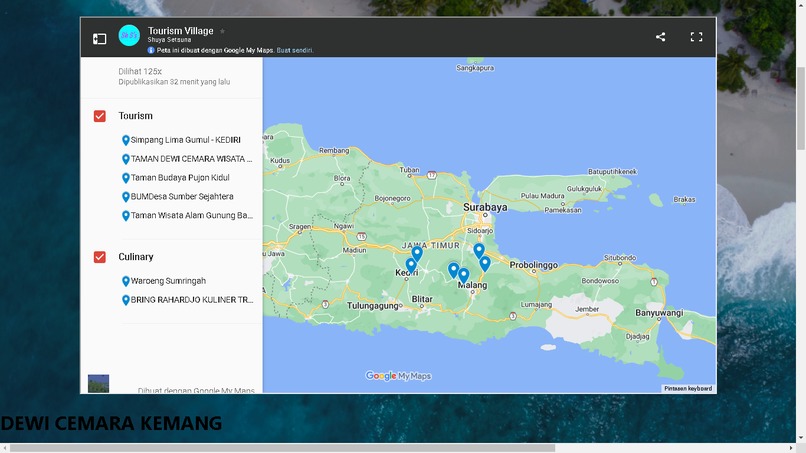Click pin icon next to BUMDesa Sumber Sejahtera

click(125, 196)
